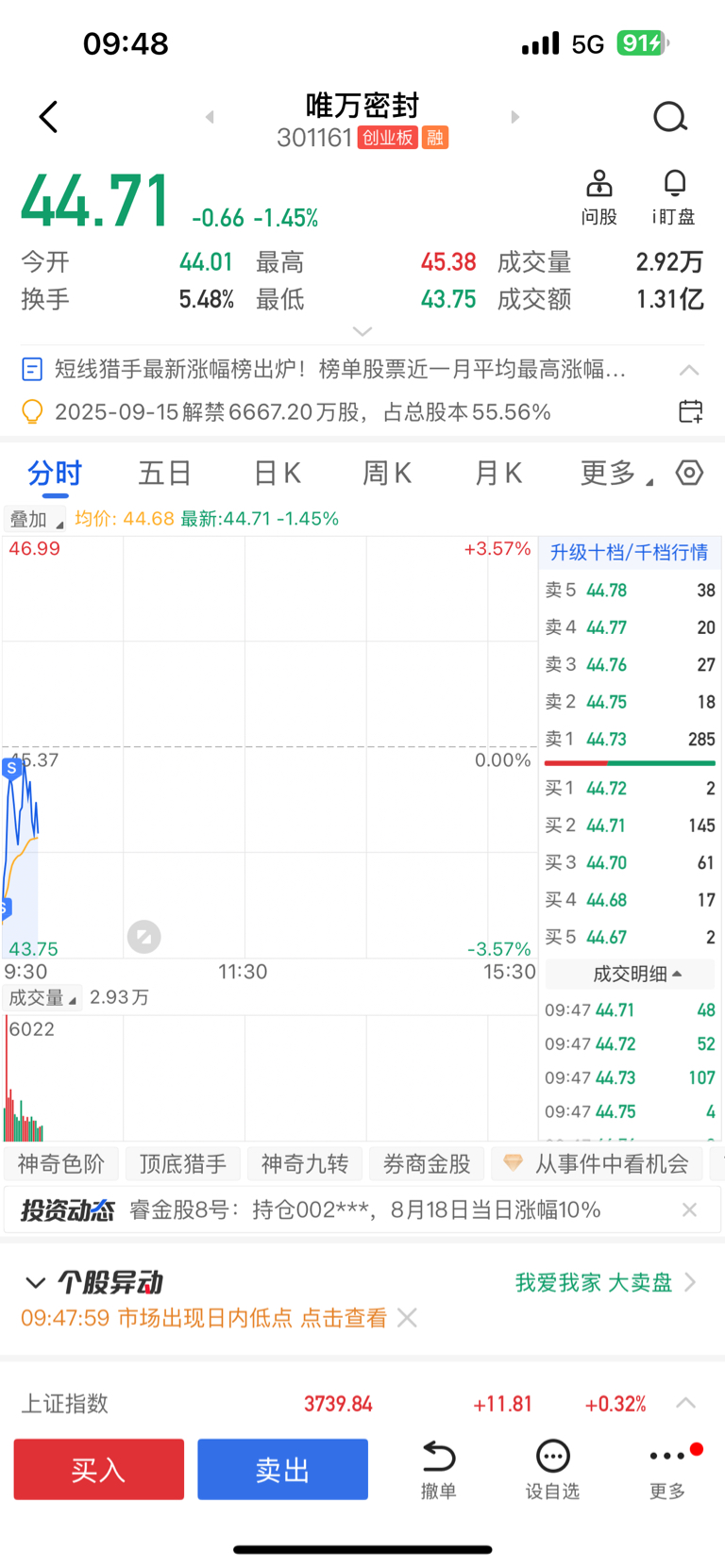
Task: Tap trade record 09:47 44.73 107
Action: [630, 1078]
